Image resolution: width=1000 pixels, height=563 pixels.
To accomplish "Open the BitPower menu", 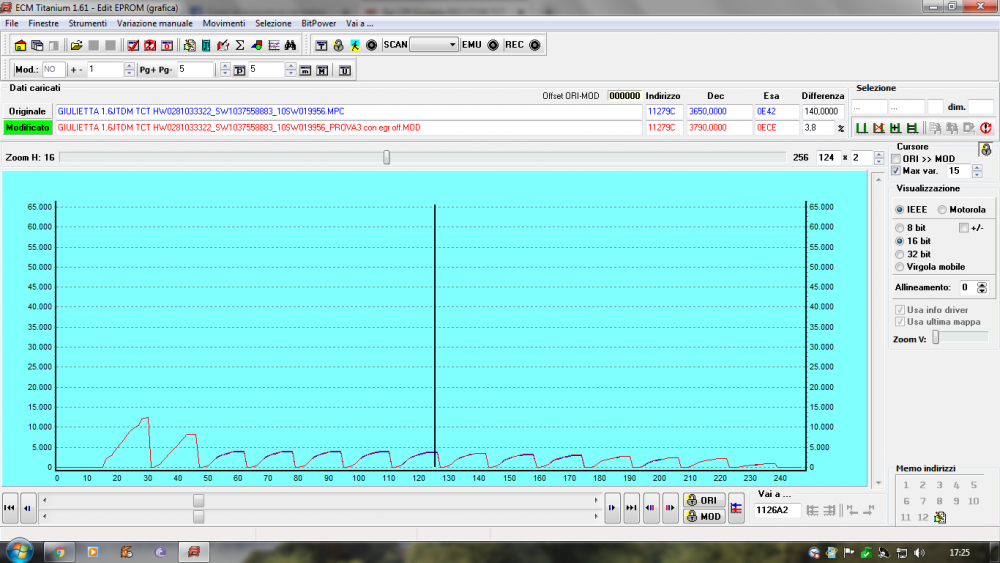I will coord(318,24).
